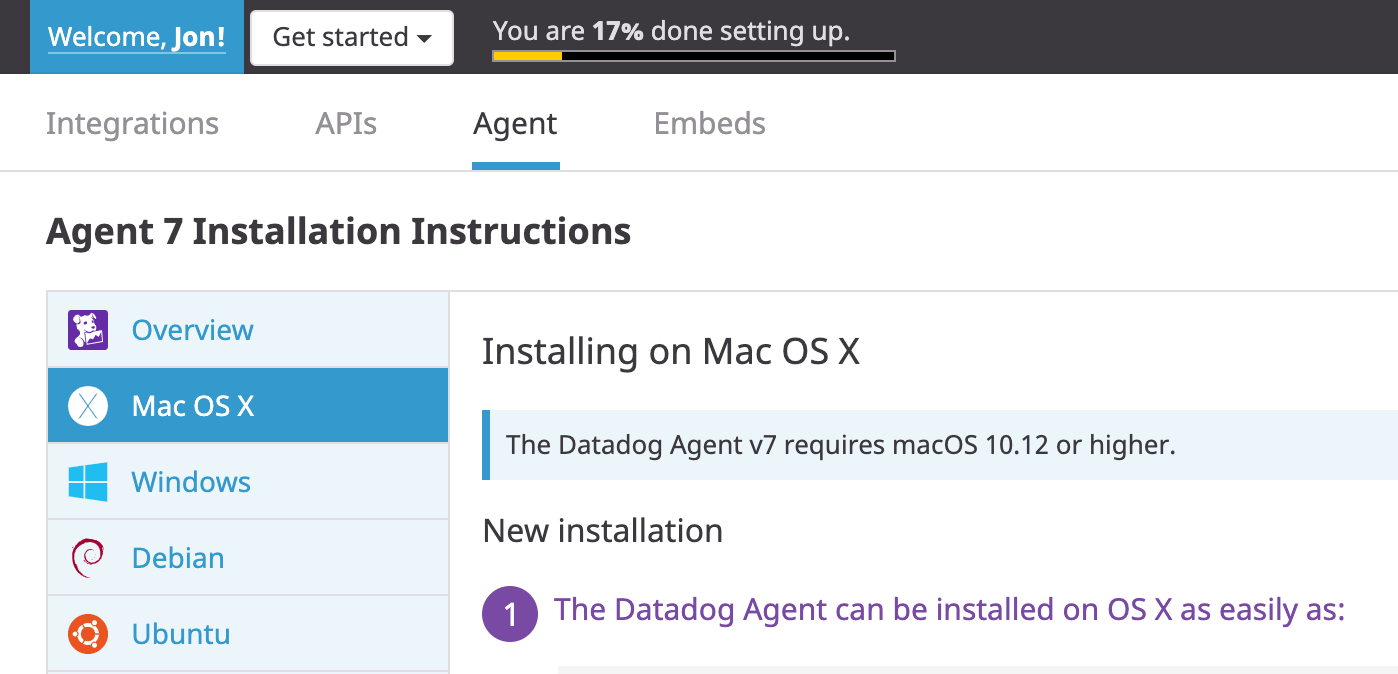Select the Debian text link in the platform list
This screenshot has height=674, width=1398.
coord(178,558)
